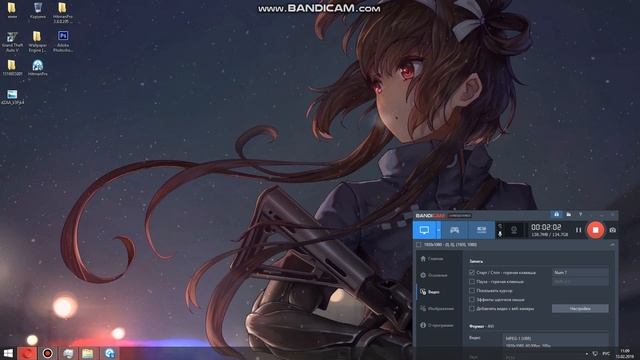
Task: Stop recording with the red button
Action: (596, 230)
